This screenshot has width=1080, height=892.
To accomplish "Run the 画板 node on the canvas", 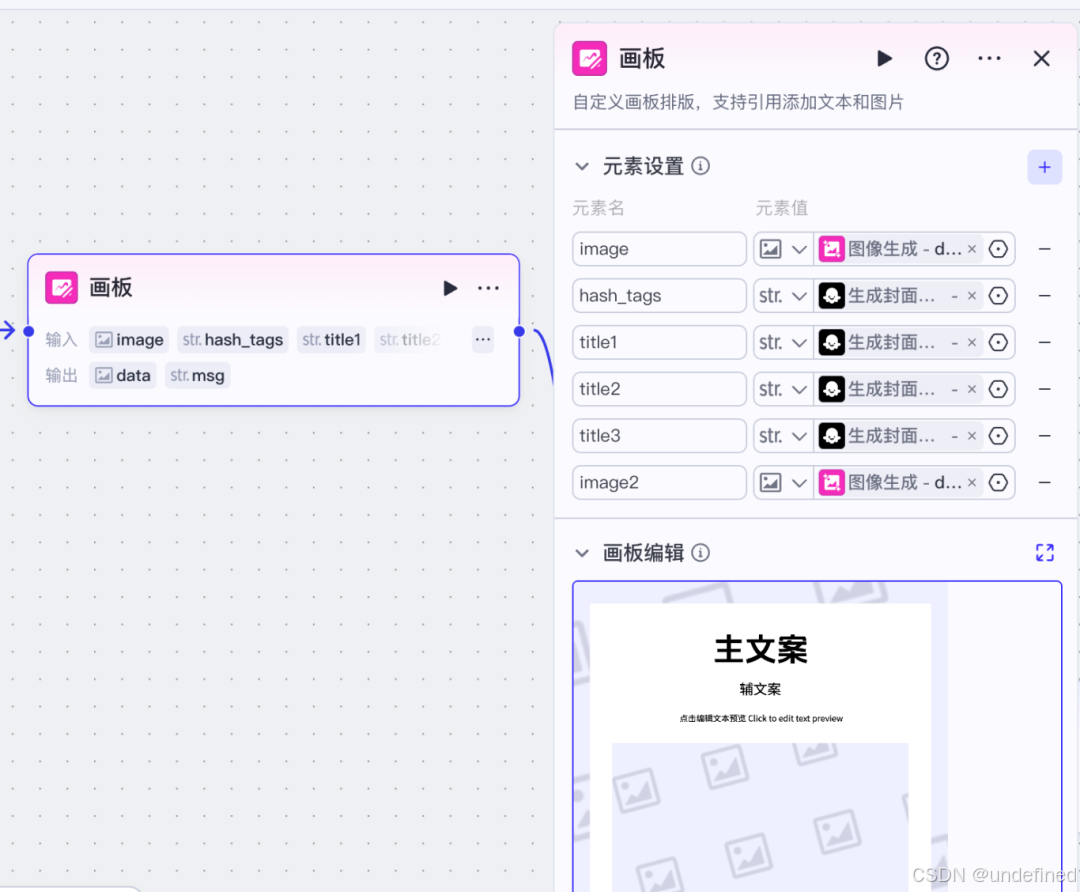I will [450, 288].
